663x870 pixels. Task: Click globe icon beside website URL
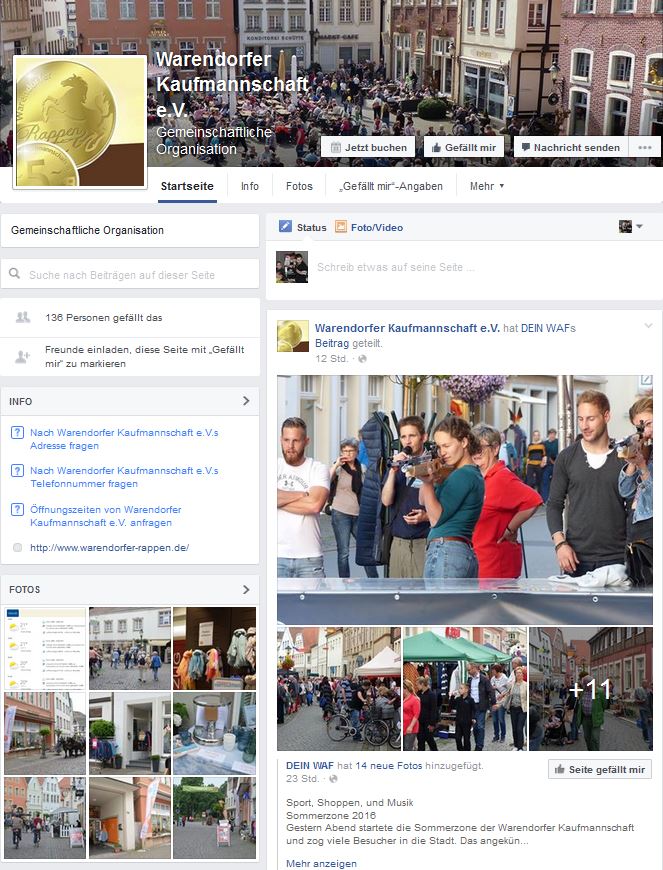tap(17, 548)
